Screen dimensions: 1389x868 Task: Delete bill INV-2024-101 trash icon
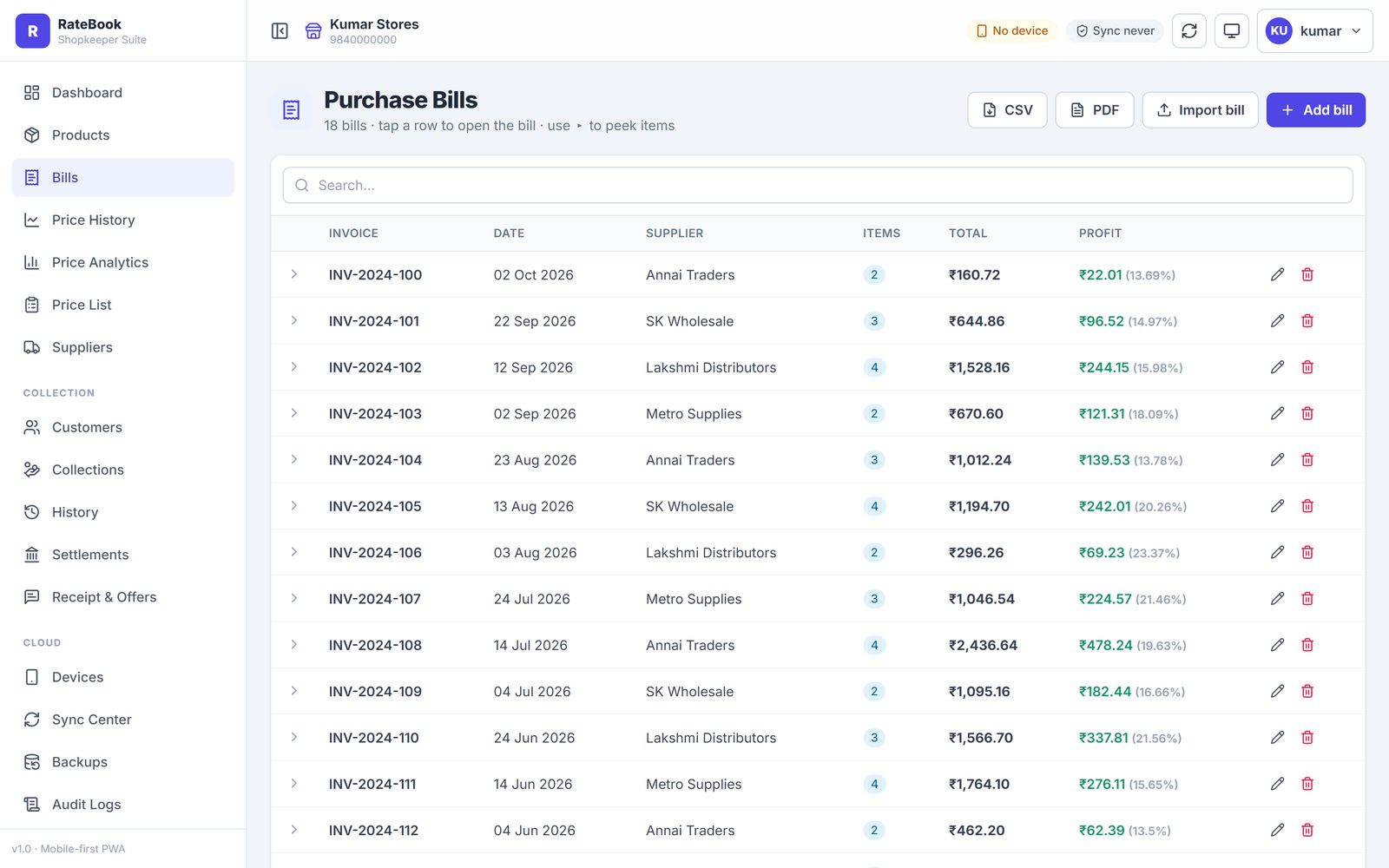pyautogui.click(x=1307, y=321)
